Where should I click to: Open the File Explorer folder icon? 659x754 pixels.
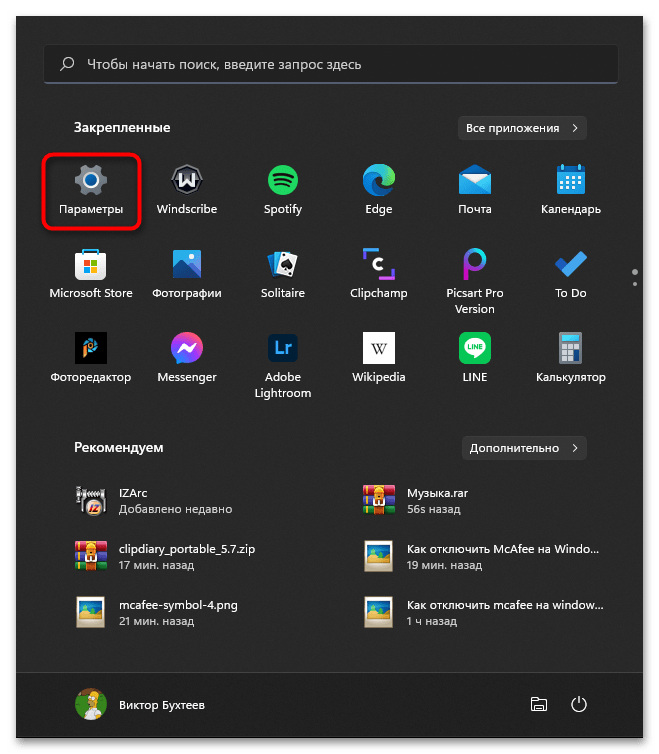tap(539, 704)
